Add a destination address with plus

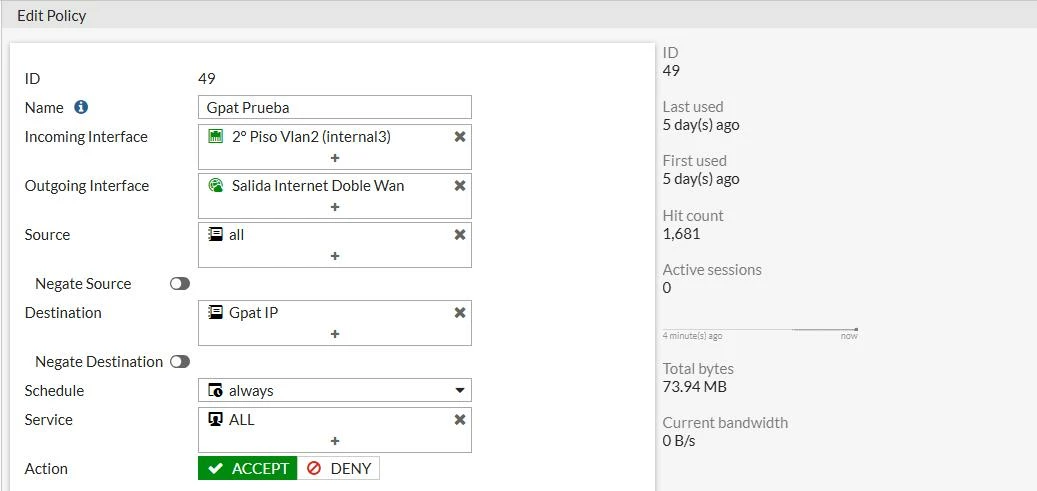335,334
